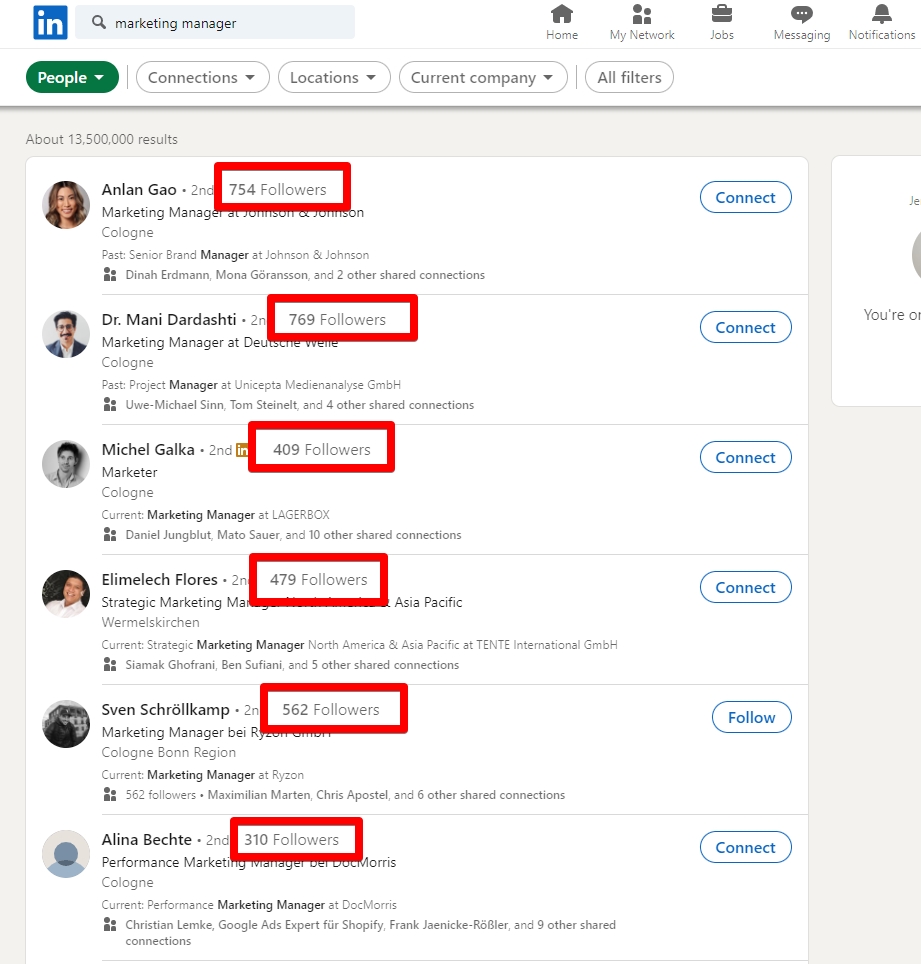Screen dimensions: 921x964
Task: Click shared connections icon under Michel Galka
Action: [x=110, y=534]
